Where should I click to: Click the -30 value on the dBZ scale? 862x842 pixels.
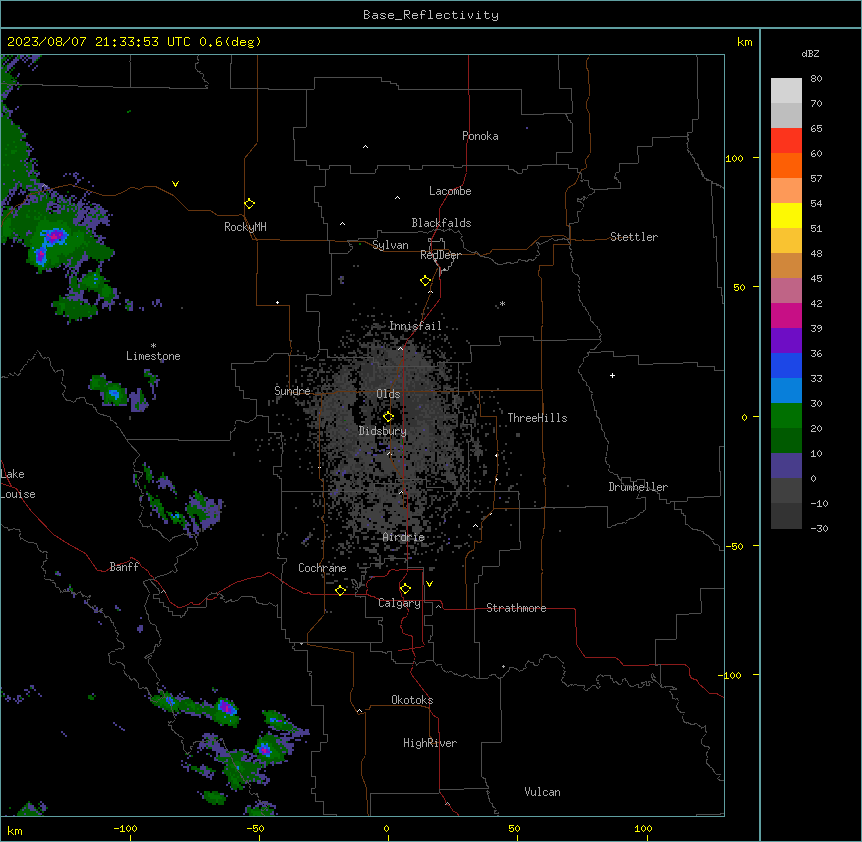(819, 529)
